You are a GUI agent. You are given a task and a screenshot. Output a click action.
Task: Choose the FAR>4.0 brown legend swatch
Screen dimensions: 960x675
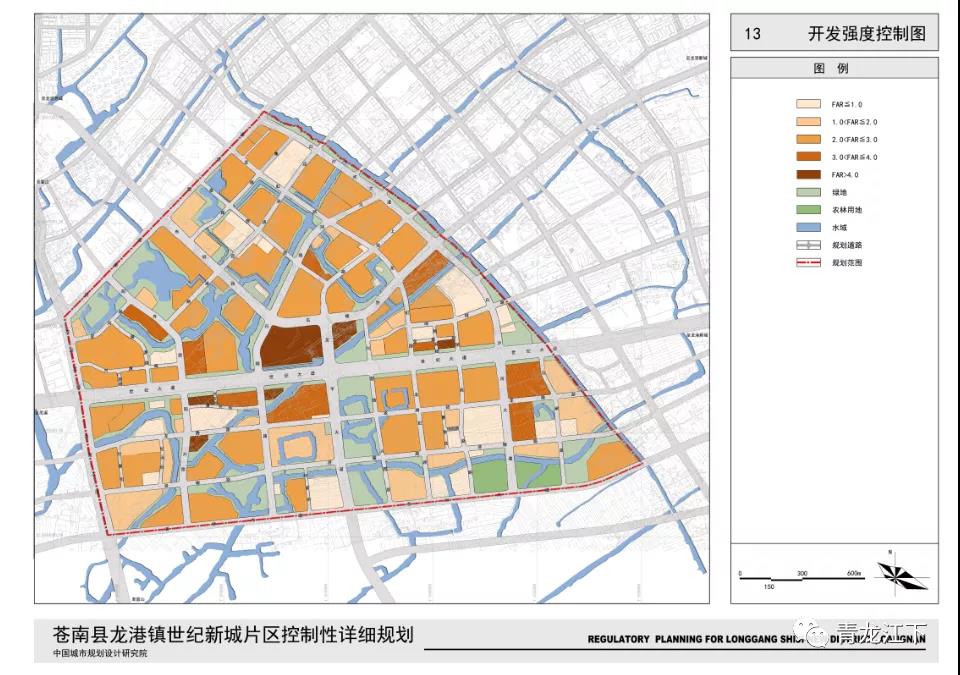pyautogui.click(x=807, y=175)
